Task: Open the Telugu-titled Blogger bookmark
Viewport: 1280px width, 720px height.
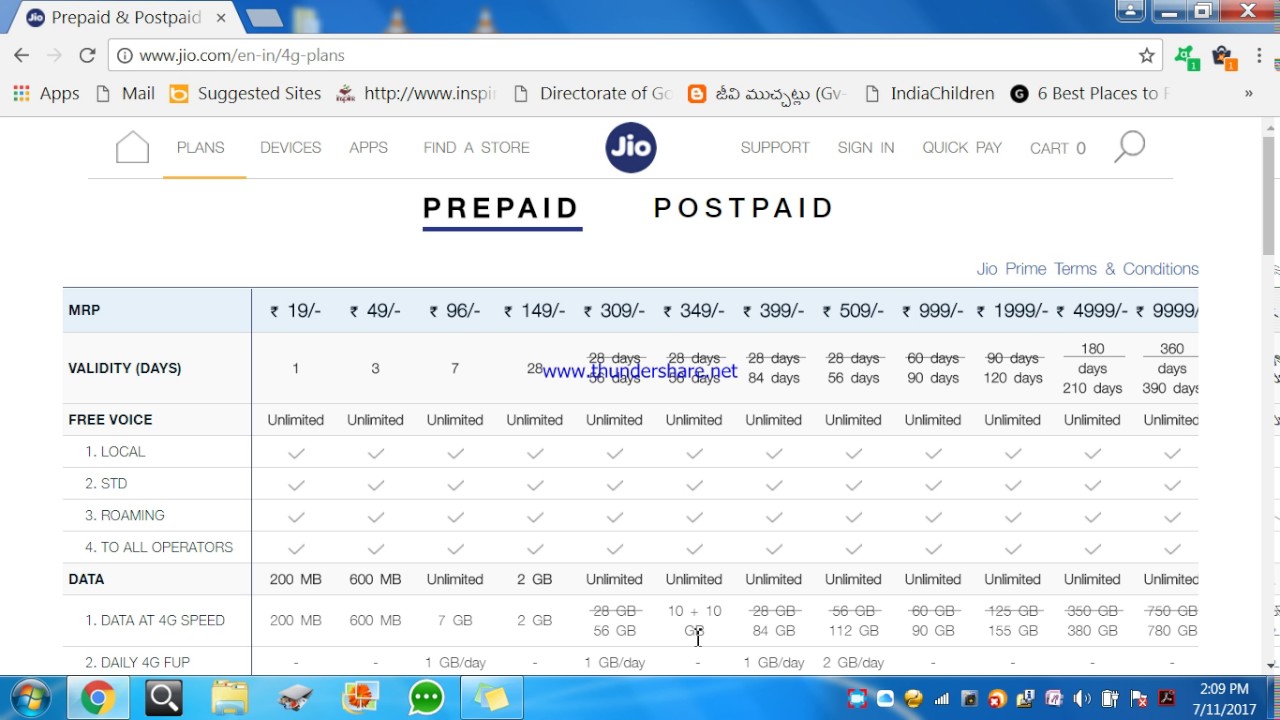Action: coord(768,93)
